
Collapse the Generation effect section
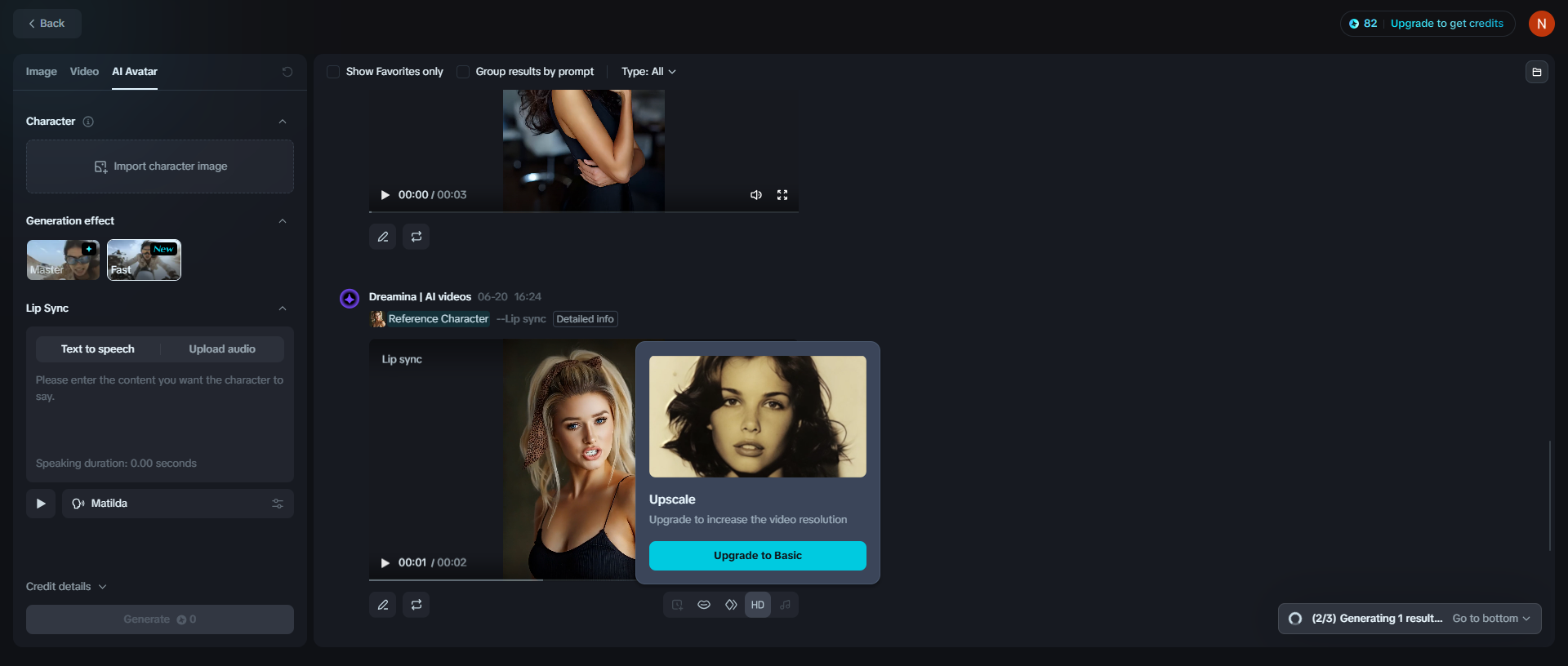coord(283,221)
